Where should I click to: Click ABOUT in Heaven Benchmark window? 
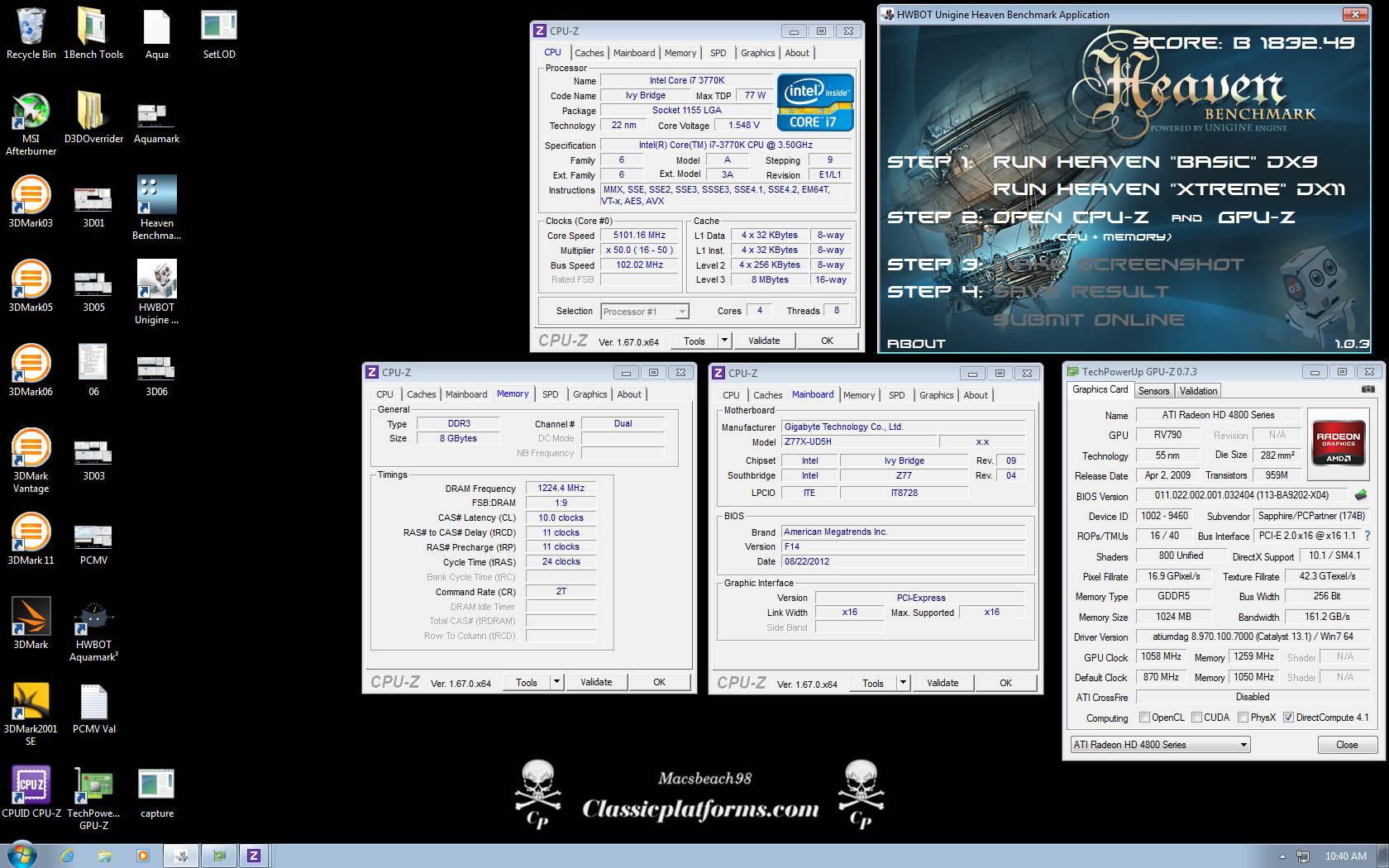[916, 343]
